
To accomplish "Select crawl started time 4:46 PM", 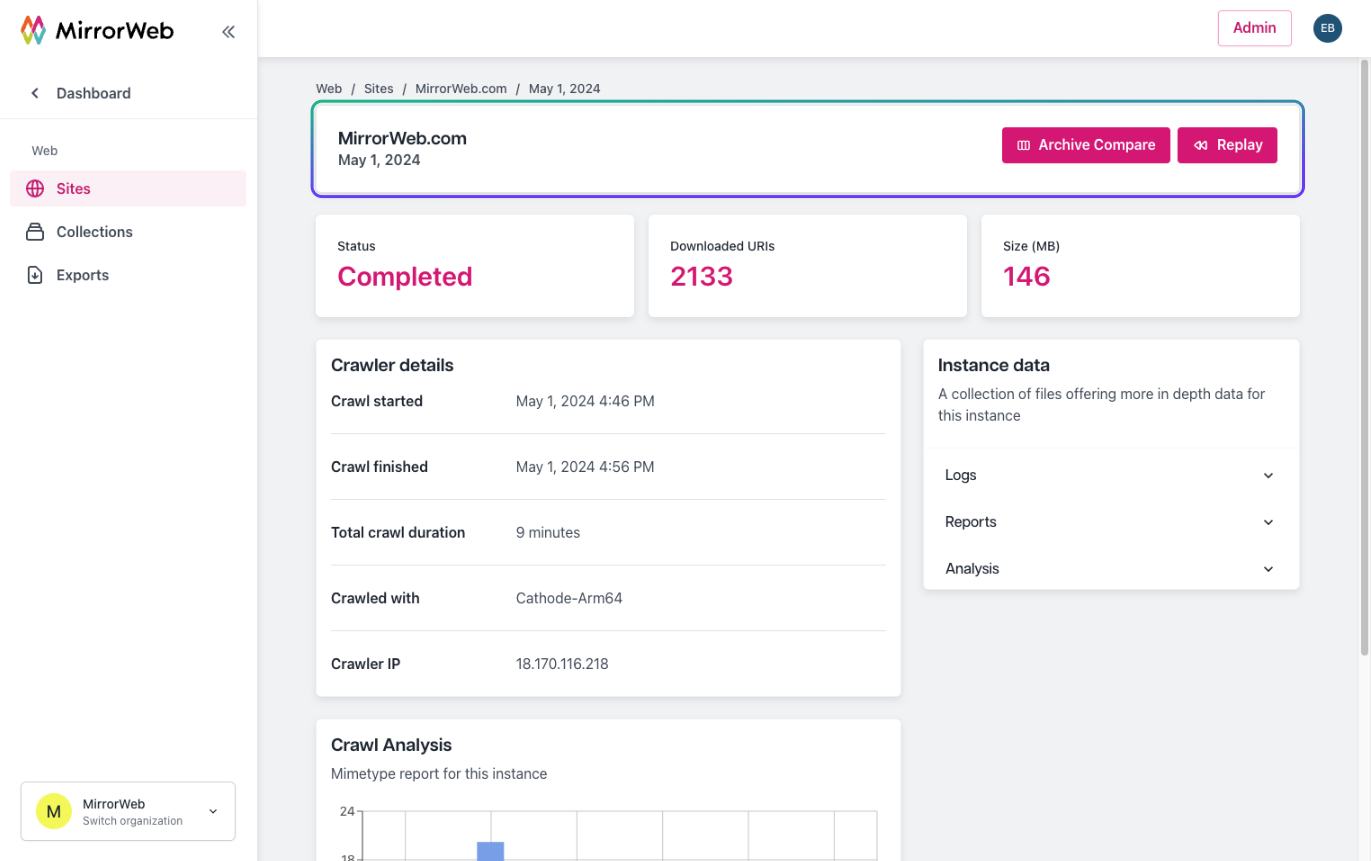I will pos(585,401).
